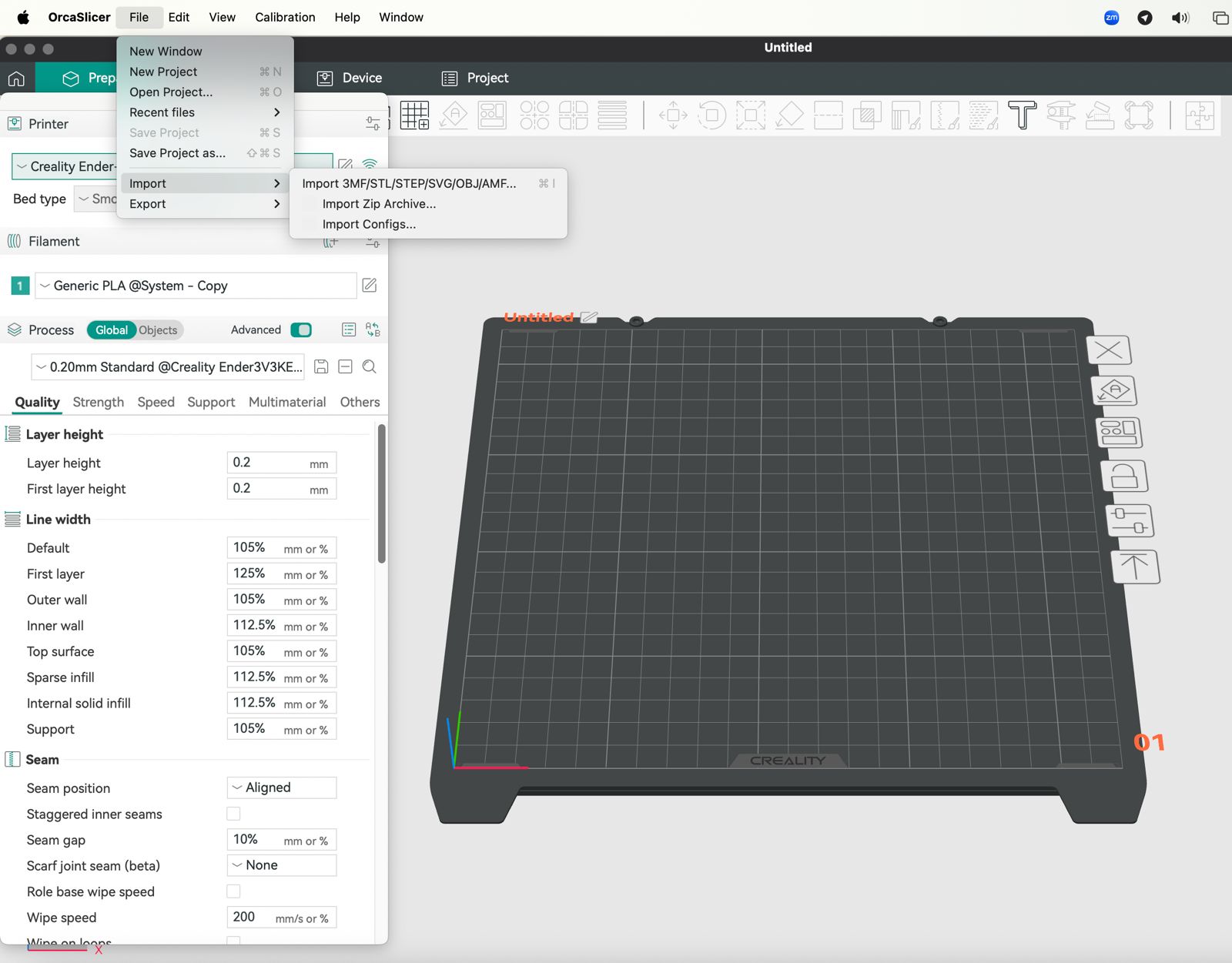This screenshot has width=1232, height=963.
Task: Open Scarf joint seam dropdown
Action: (x=282, y=865)
